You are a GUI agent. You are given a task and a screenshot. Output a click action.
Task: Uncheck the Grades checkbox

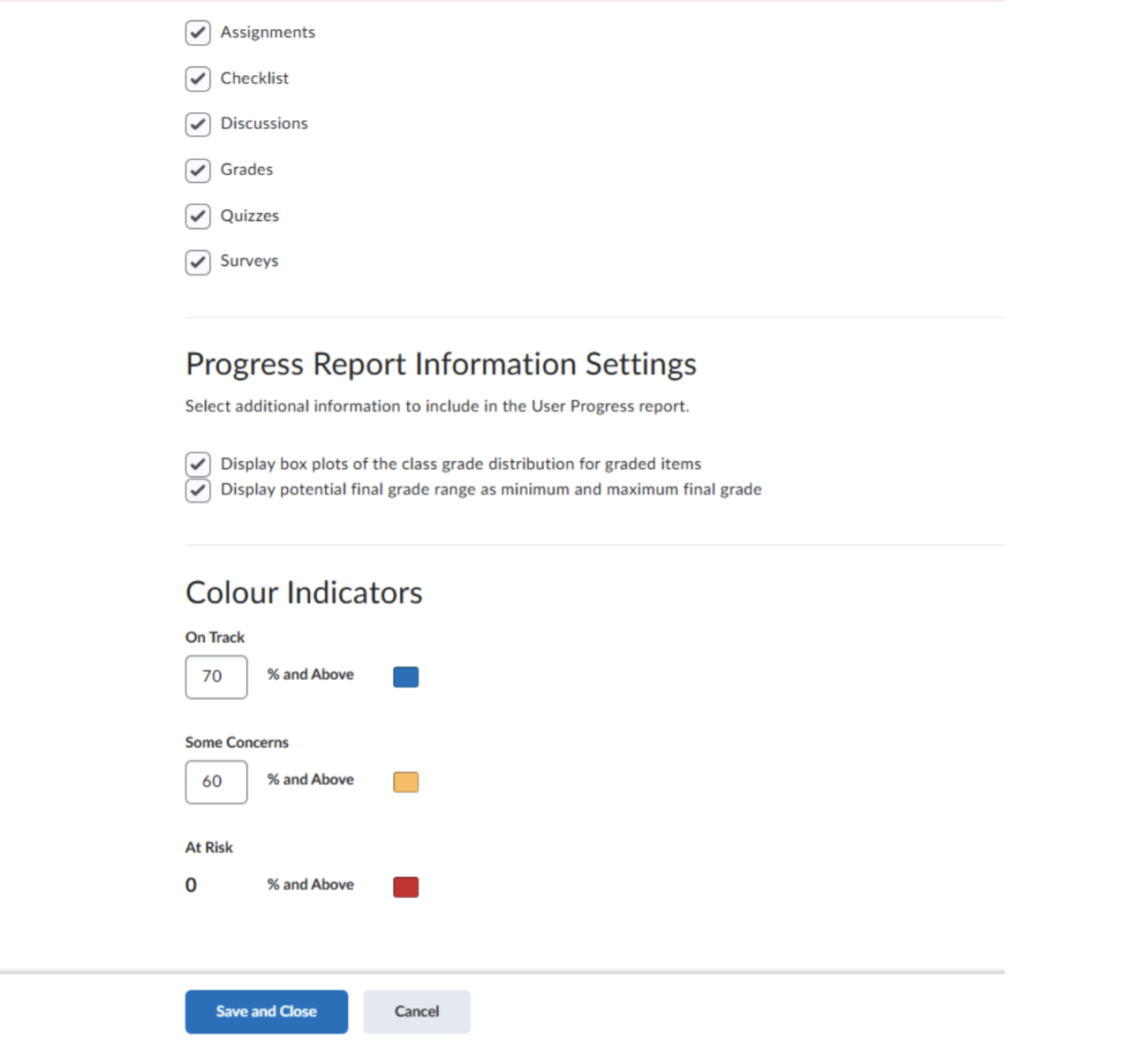pos(198,170)
